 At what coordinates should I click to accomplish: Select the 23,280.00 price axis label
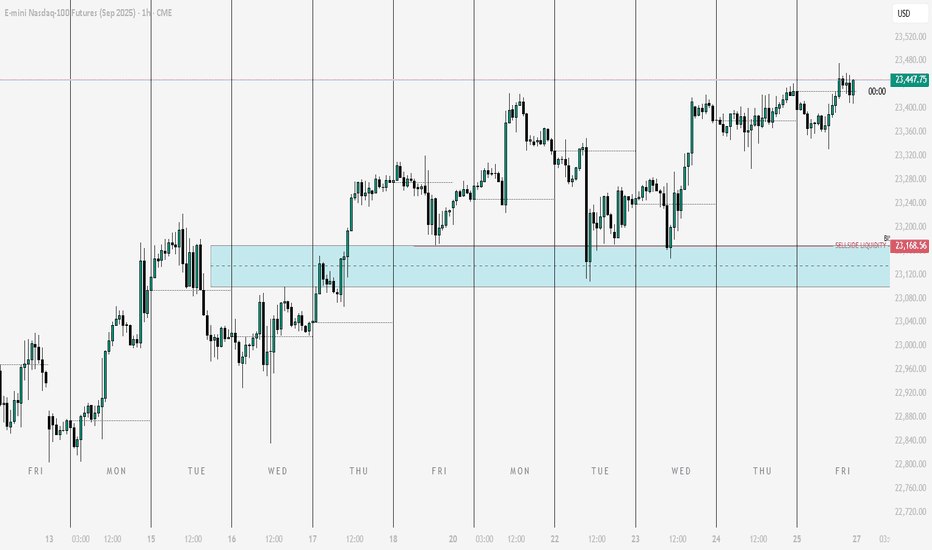[910, 179]
